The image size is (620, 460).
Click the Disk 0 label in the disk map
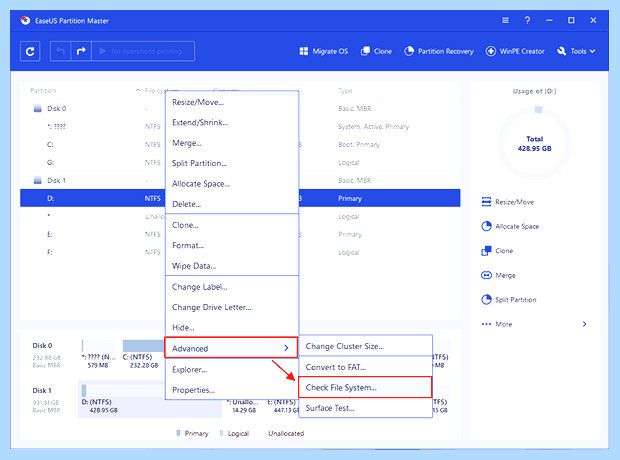(42, 346)
